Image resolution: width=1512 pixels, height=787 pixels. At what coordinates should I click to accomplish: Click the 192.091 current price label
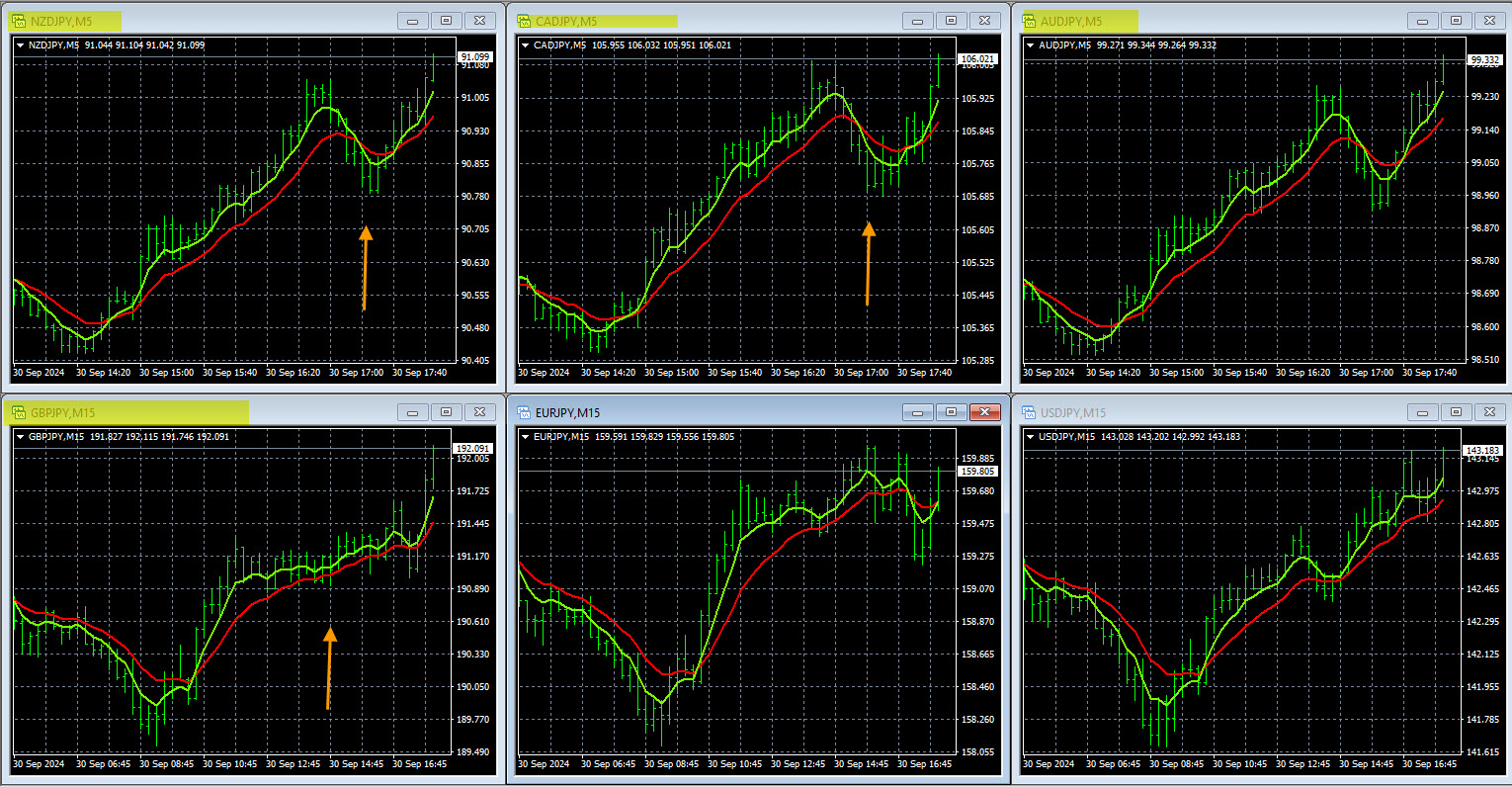pos(472,449)
